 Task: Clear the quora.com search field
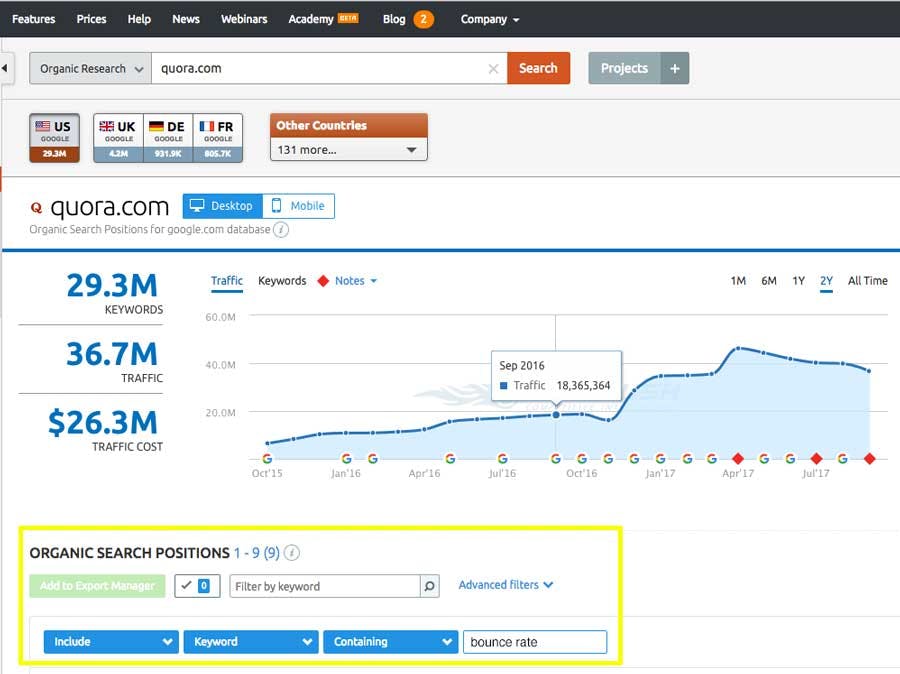492,69
